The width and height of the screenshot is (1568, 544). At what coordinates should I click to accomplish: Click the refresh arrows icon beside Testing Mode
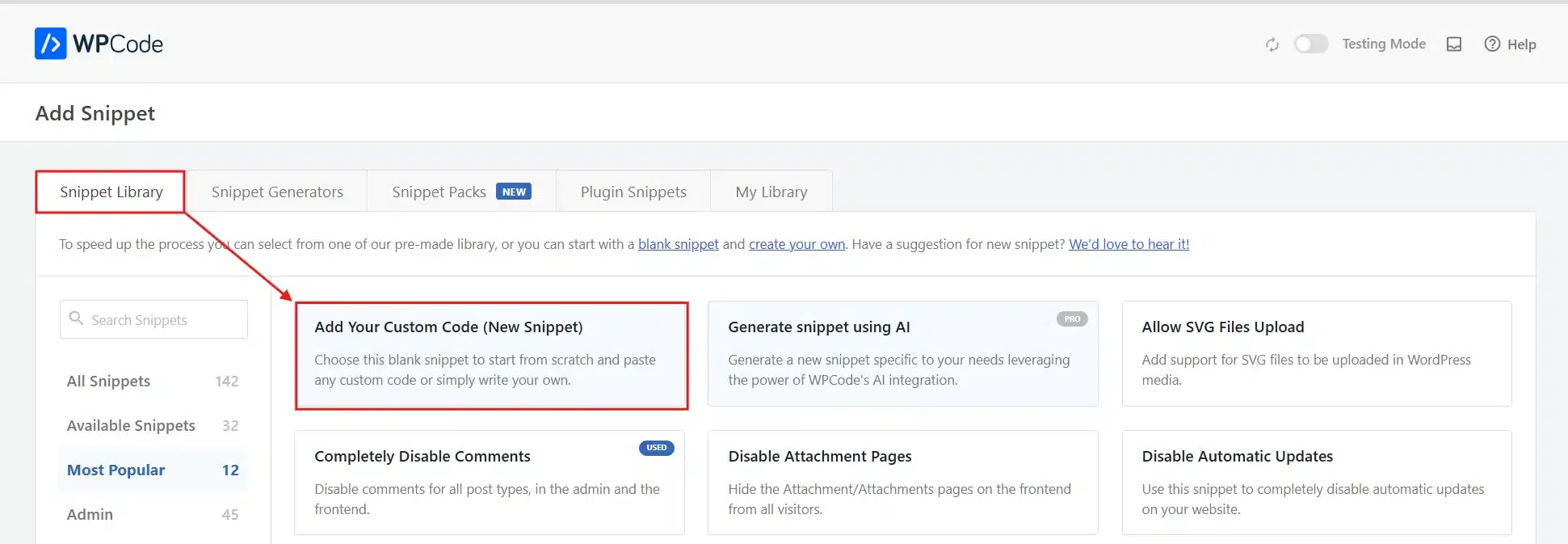[x=1272, y=44]
